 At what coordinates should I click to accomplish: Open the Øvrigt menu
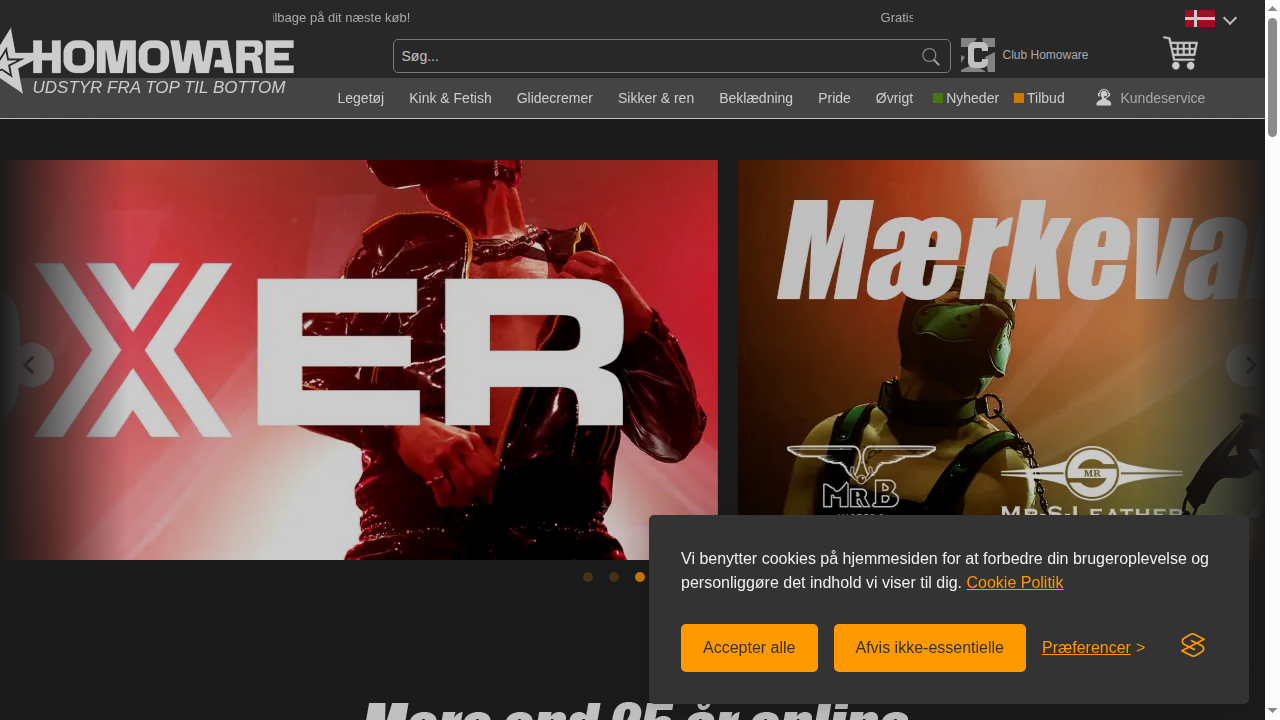click(894, 98)
